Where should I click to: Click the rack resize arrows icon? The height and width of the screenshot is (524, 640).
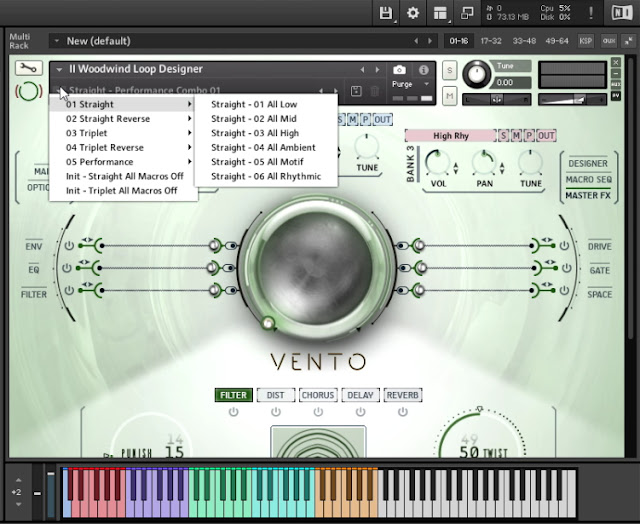(x=629, y=41)
